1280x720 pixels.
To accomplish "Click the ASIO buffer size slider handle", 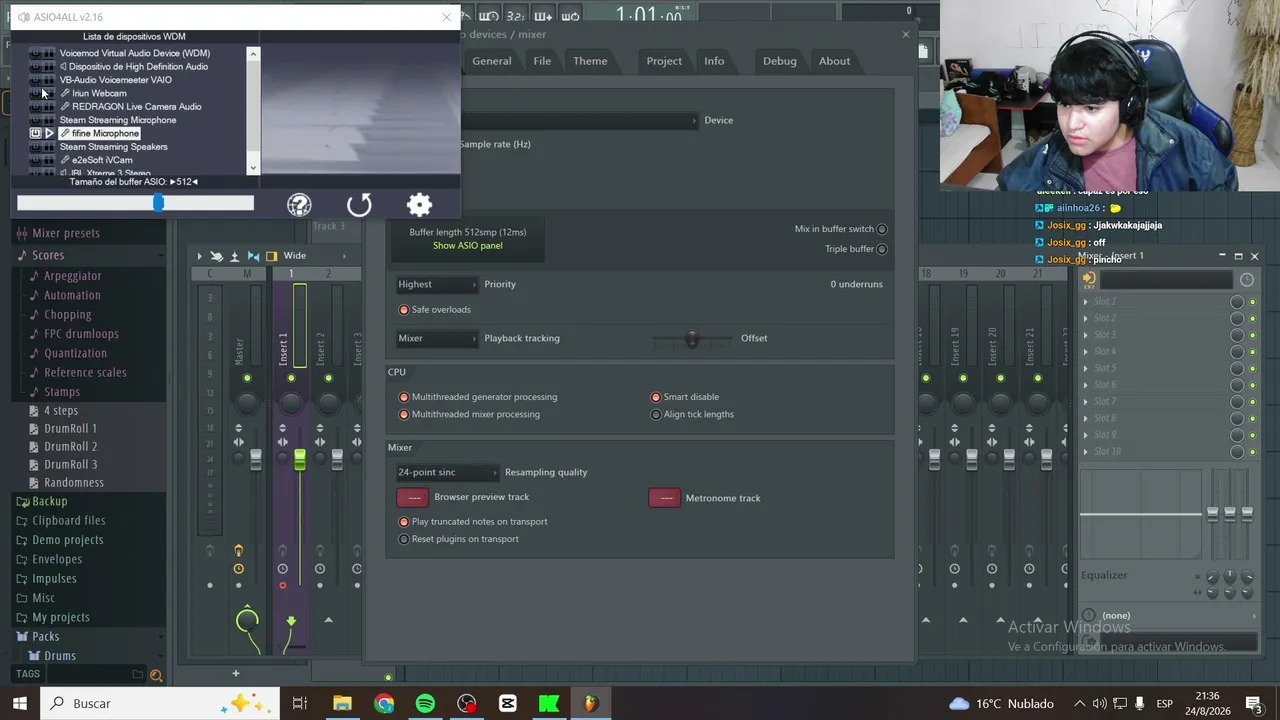I will coord(158,203).
